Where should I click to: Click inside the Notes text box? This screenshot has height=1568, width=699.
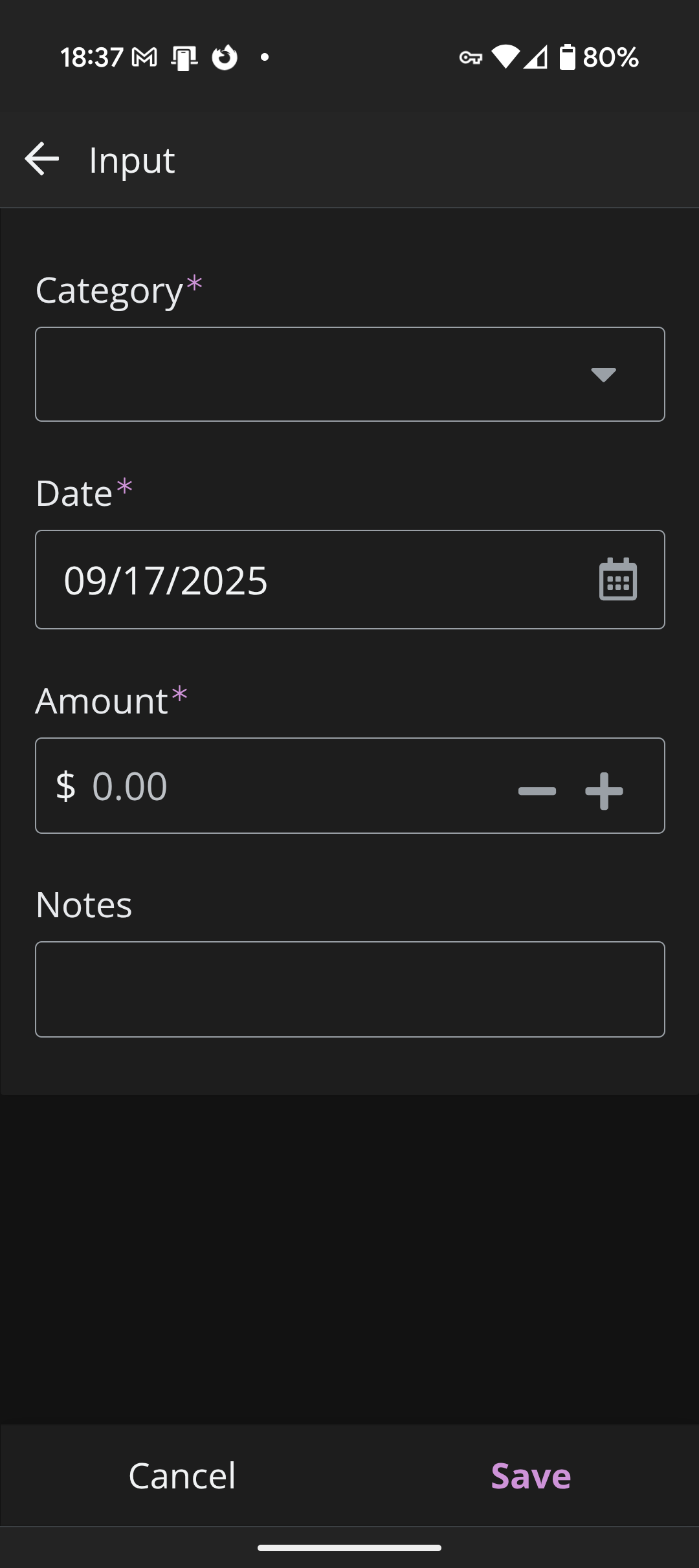coord(349,990)
